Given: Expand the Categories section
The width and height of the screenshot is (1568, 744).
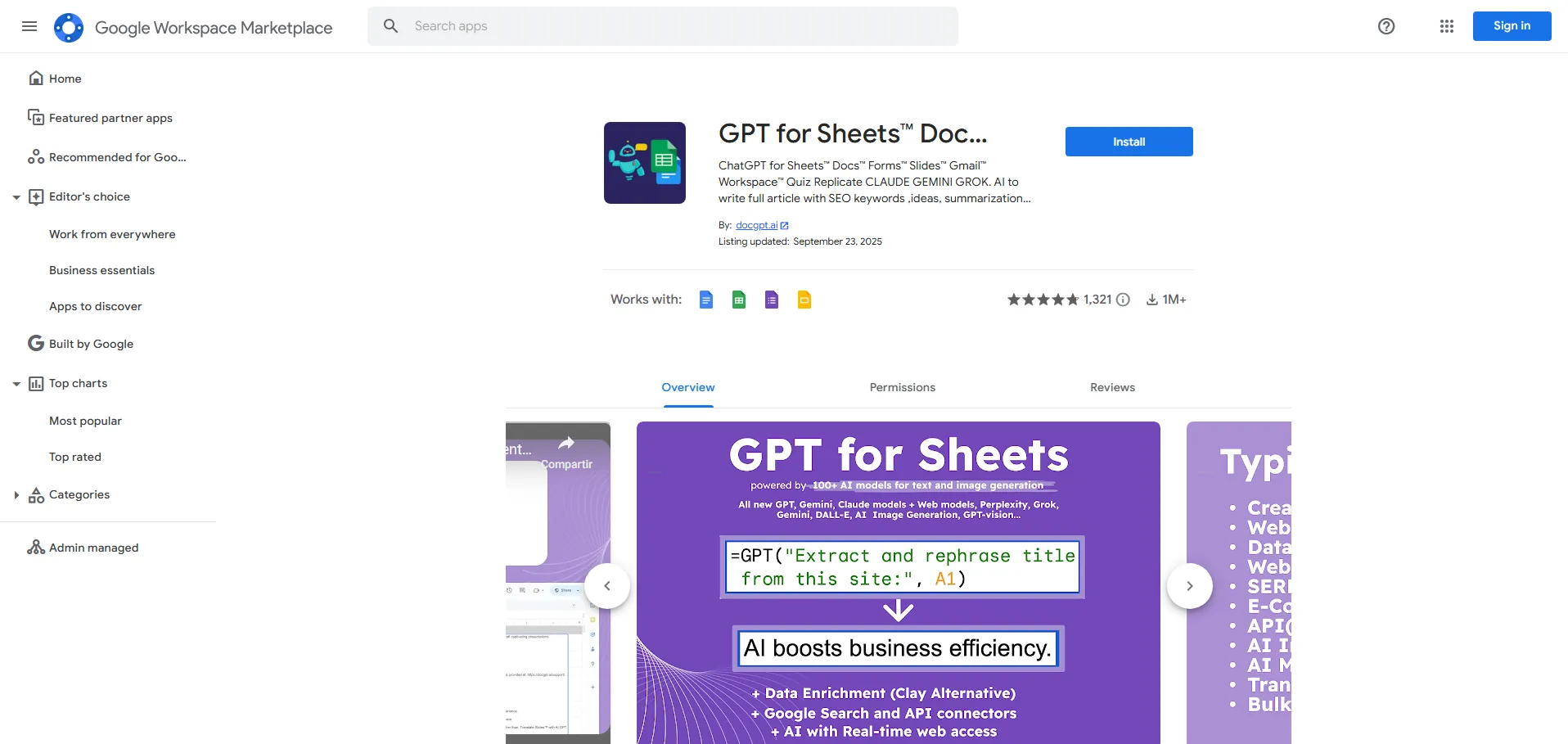Looking at the screenshot, I should coord(16,495).
